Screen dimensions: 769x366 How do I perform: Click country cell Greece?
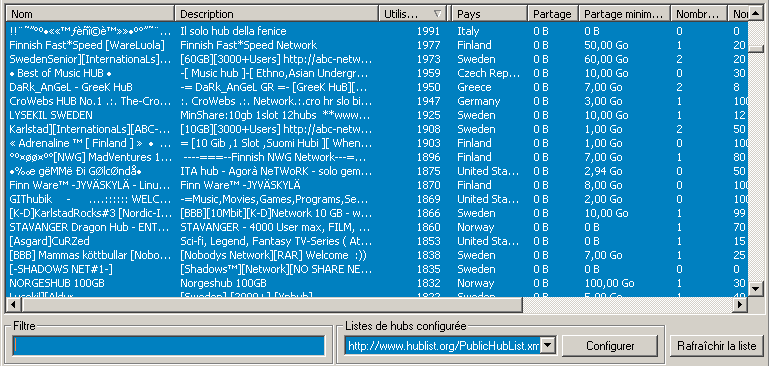pos(474,87)
